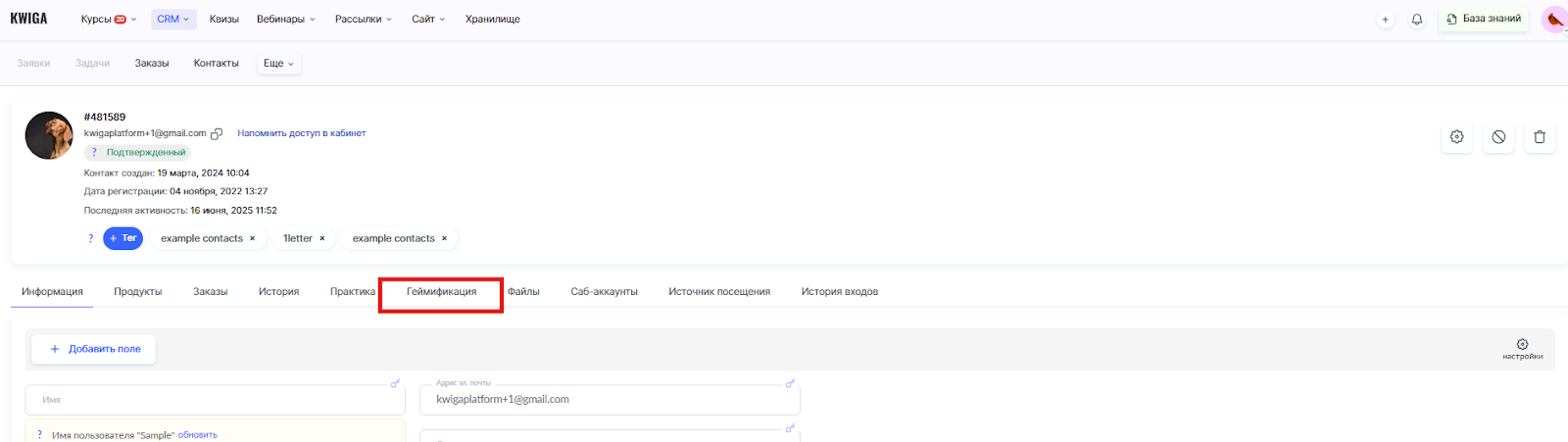Click the Добавить поле button

coord(94,349)
